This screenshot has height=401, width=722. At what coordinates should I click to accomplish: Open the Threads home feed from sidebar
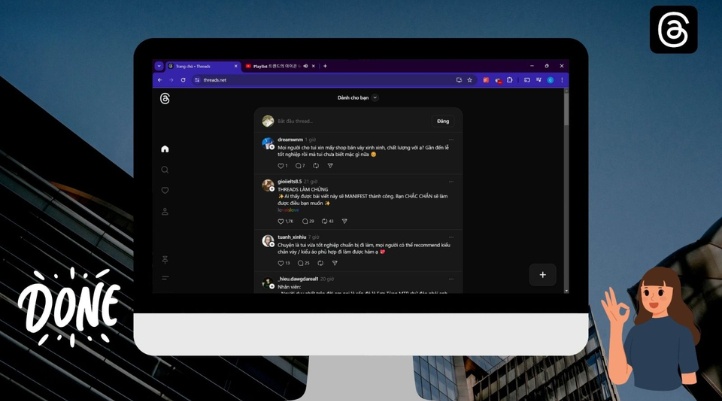165,149
